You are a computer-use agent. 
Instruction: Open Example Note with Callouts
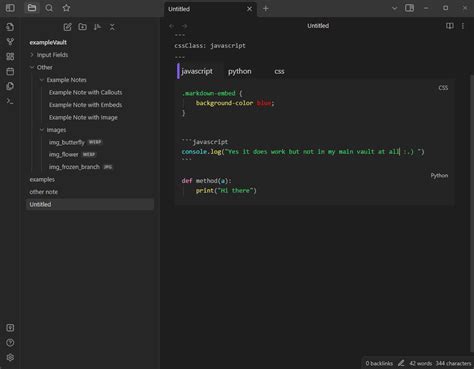point(85,92)
